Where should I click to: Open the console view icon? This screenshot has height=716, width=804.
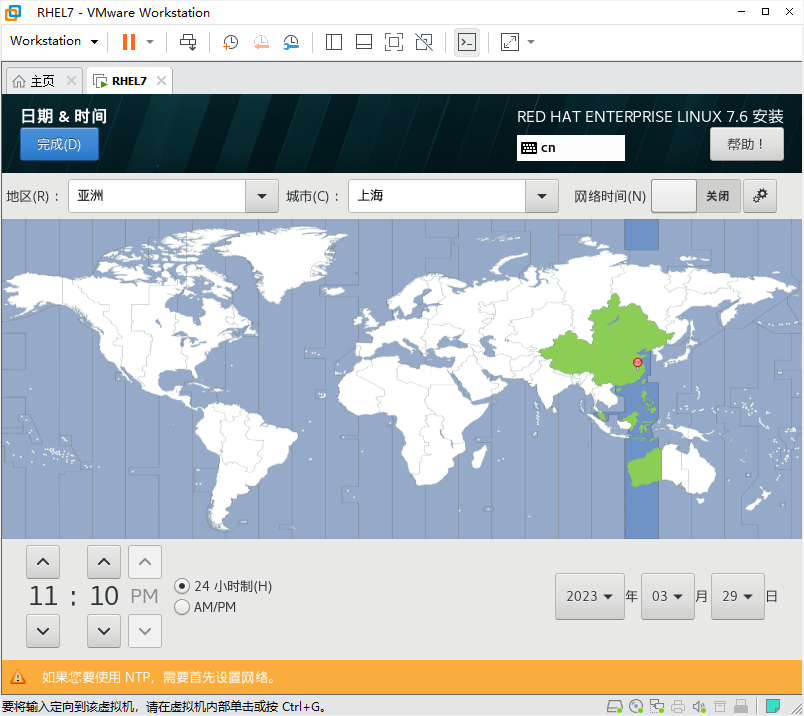[467, 42]
